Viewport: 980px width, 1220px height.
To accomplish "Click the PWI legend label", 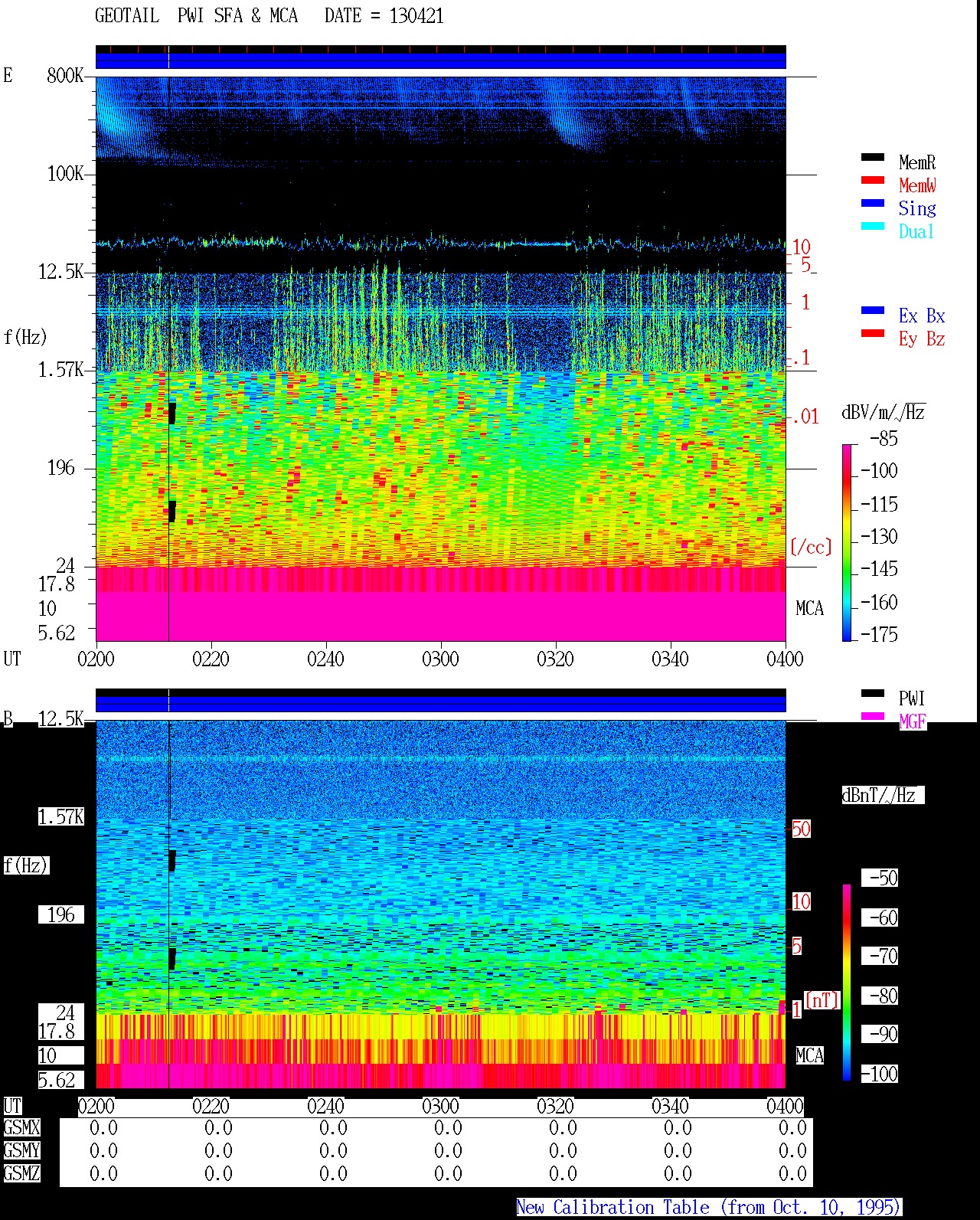I will 912,698.
